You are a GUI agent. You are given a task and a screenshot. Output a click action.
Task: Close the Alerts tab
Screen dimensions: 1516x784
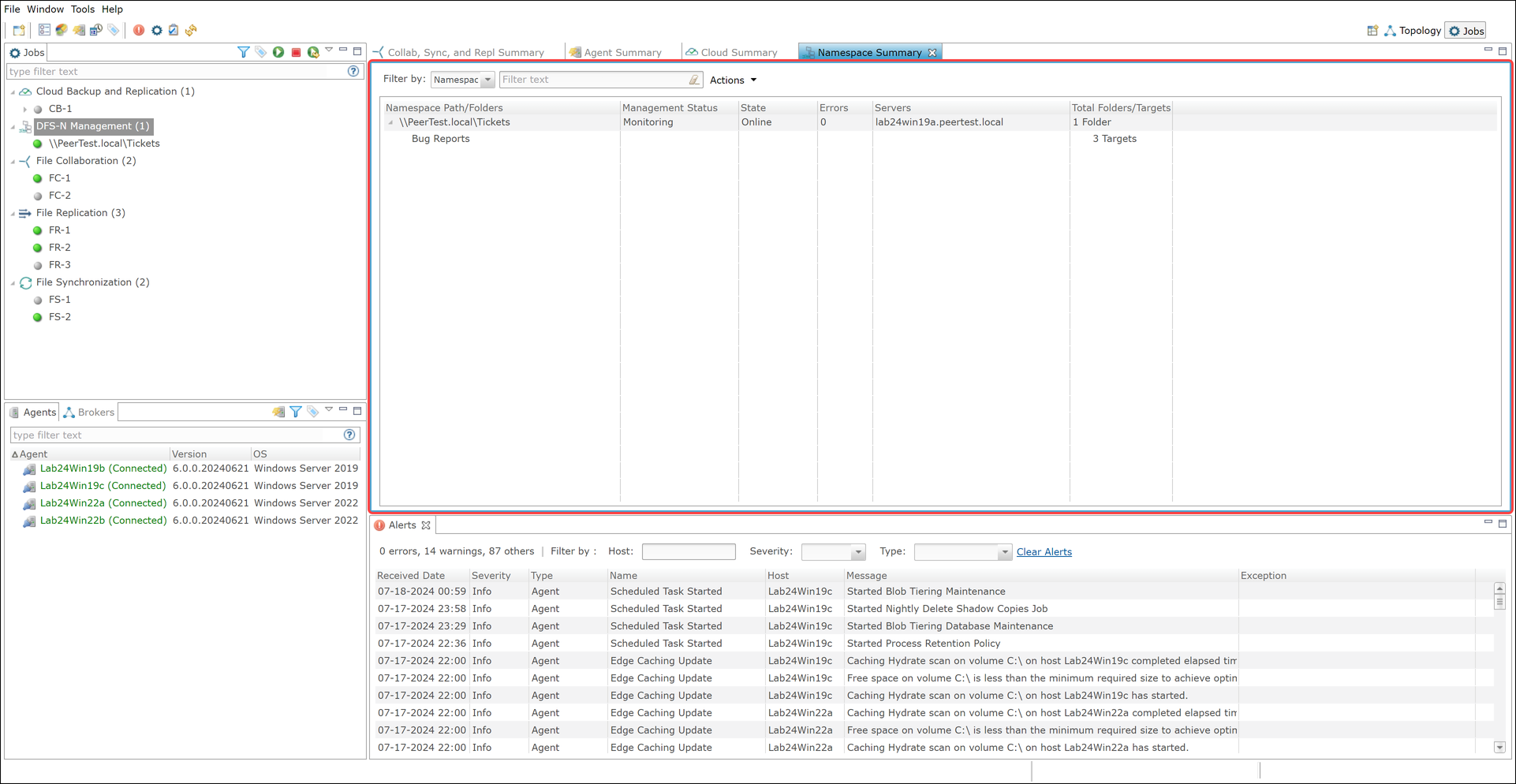(x=426, y=525)
